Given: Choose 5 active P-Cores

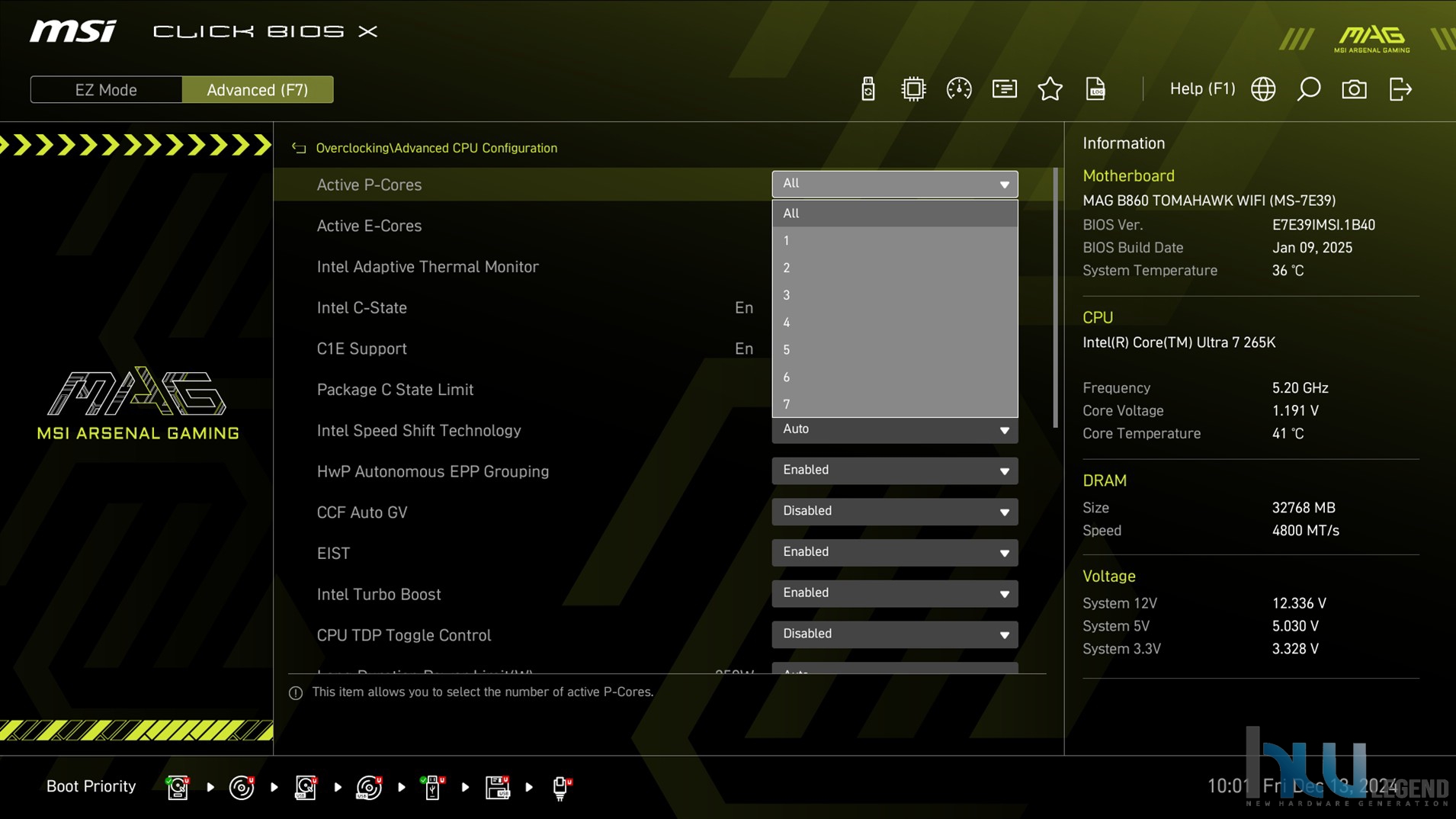Looking at the screenshot, I should click(x=894, y=350).
